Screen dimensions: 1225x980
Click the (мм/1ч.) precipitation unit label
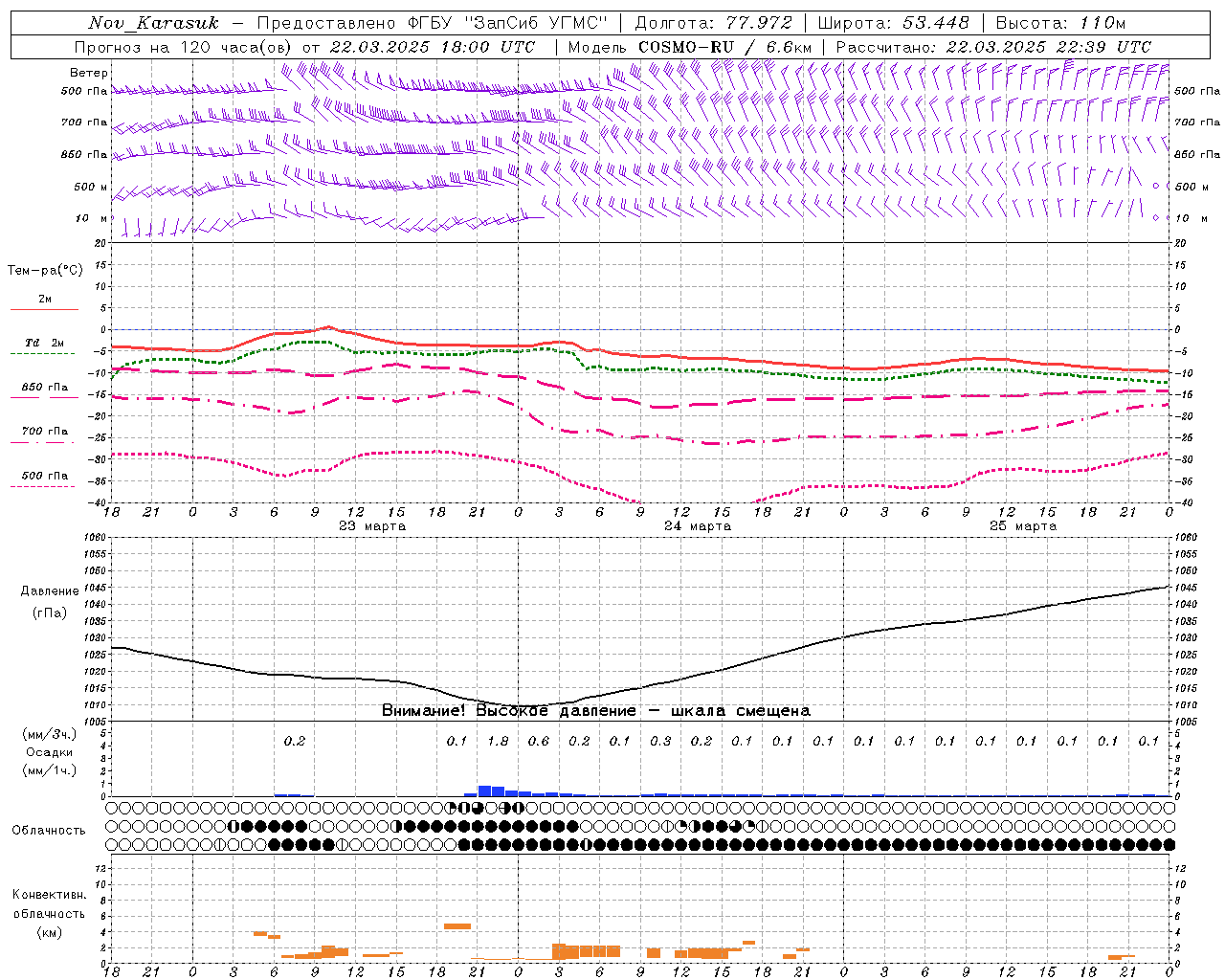point(49,770)
